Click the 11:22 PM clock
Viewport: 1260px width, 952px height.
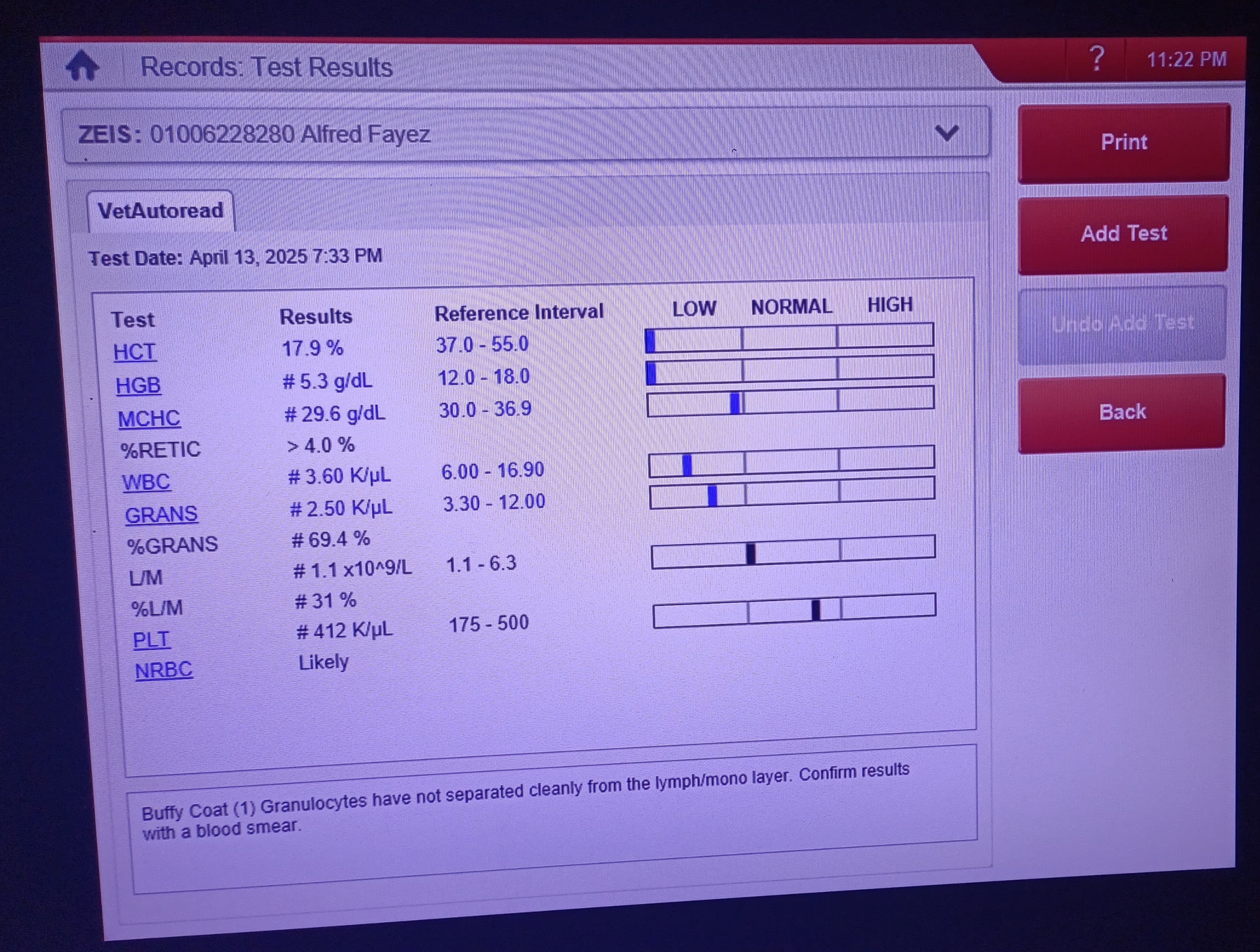click(1186, 59)
